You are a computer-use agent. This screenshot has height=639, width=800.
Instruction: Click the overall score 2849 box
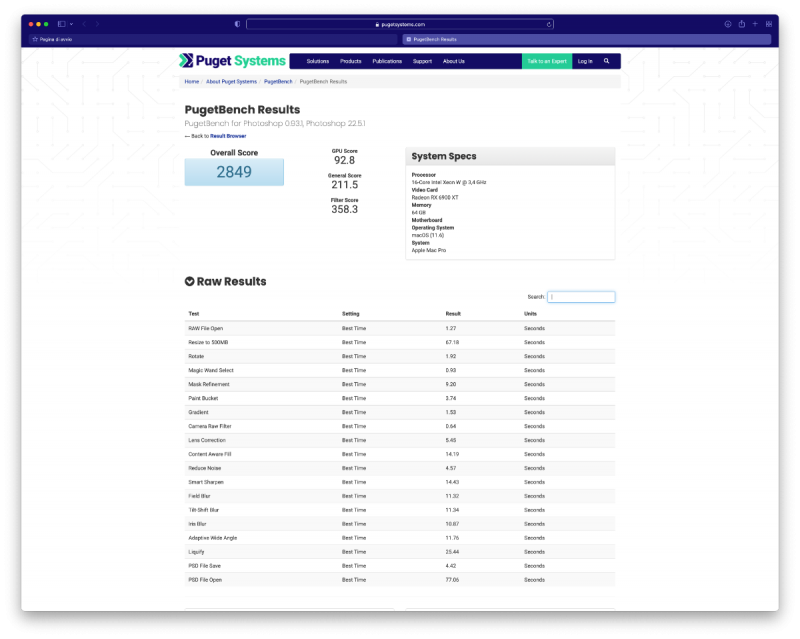coord(234,172)
